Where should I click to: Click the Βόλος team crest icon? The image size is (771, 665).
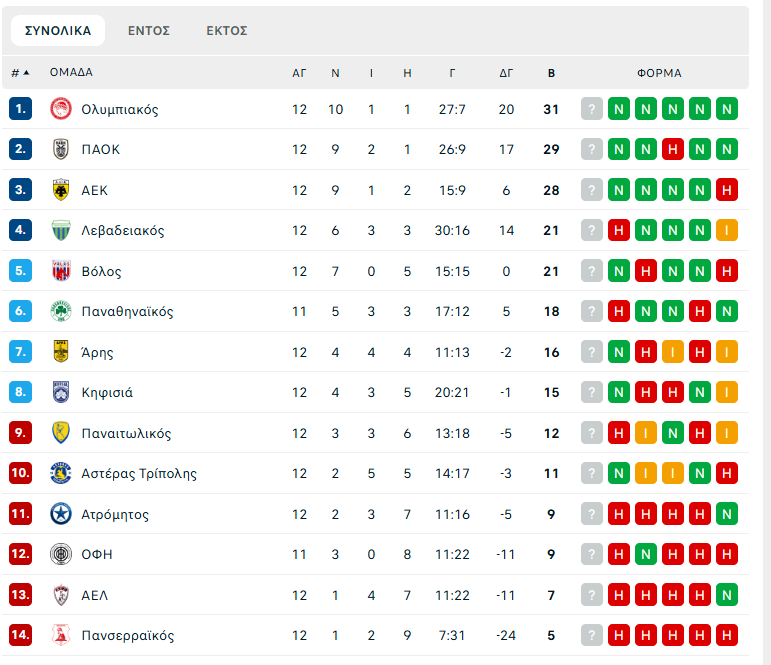[61, 271]
